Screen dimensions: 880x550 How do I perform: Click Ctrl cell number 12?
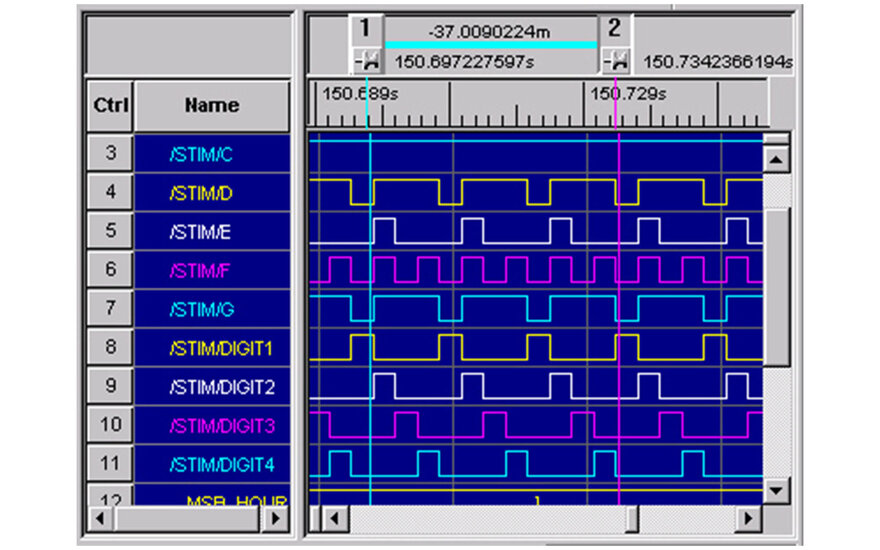pyautogui.click(x=111, y=495)
